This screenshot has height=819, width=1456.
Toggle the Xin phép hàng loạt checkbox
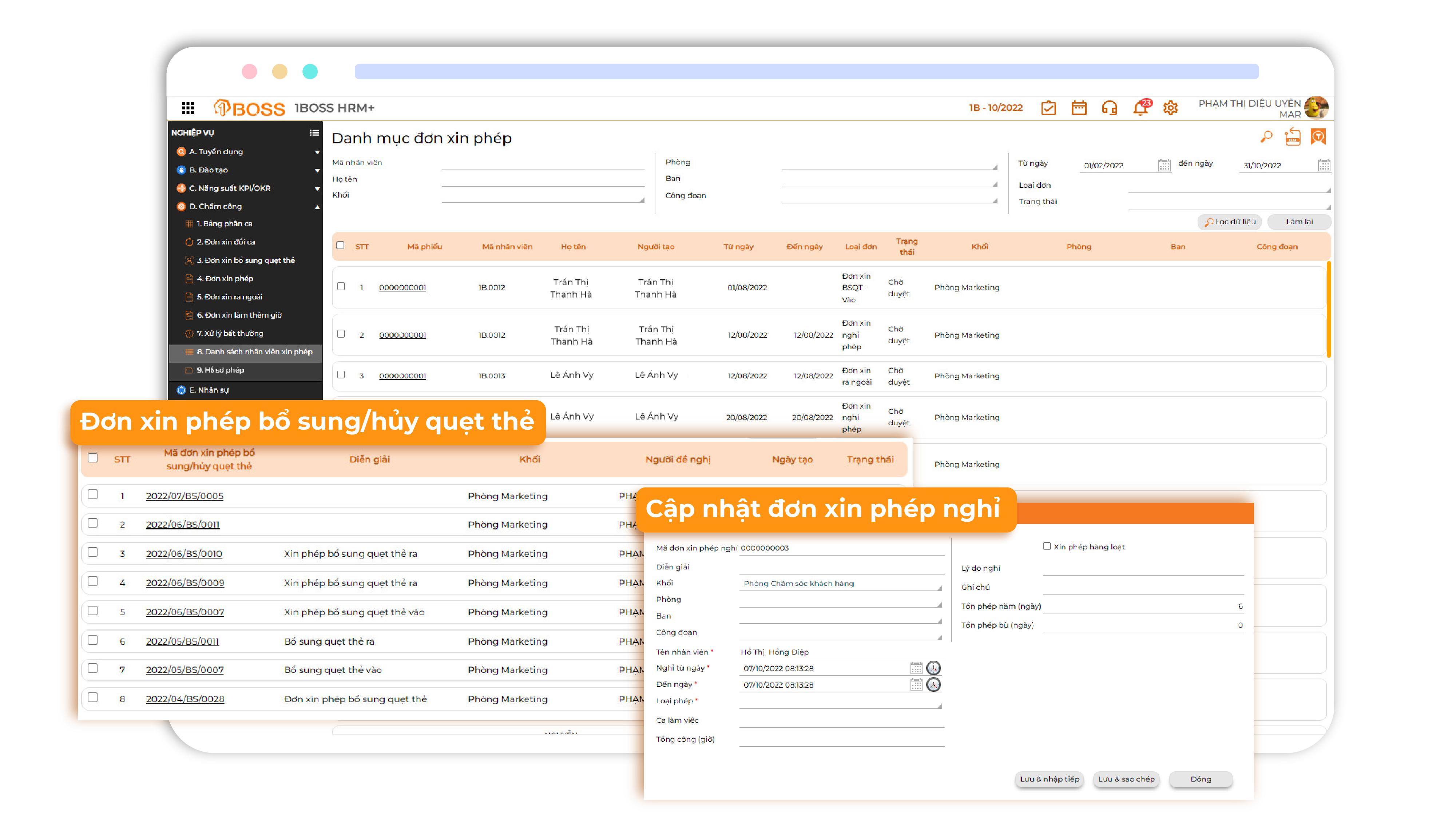[x=1046, y=546]
